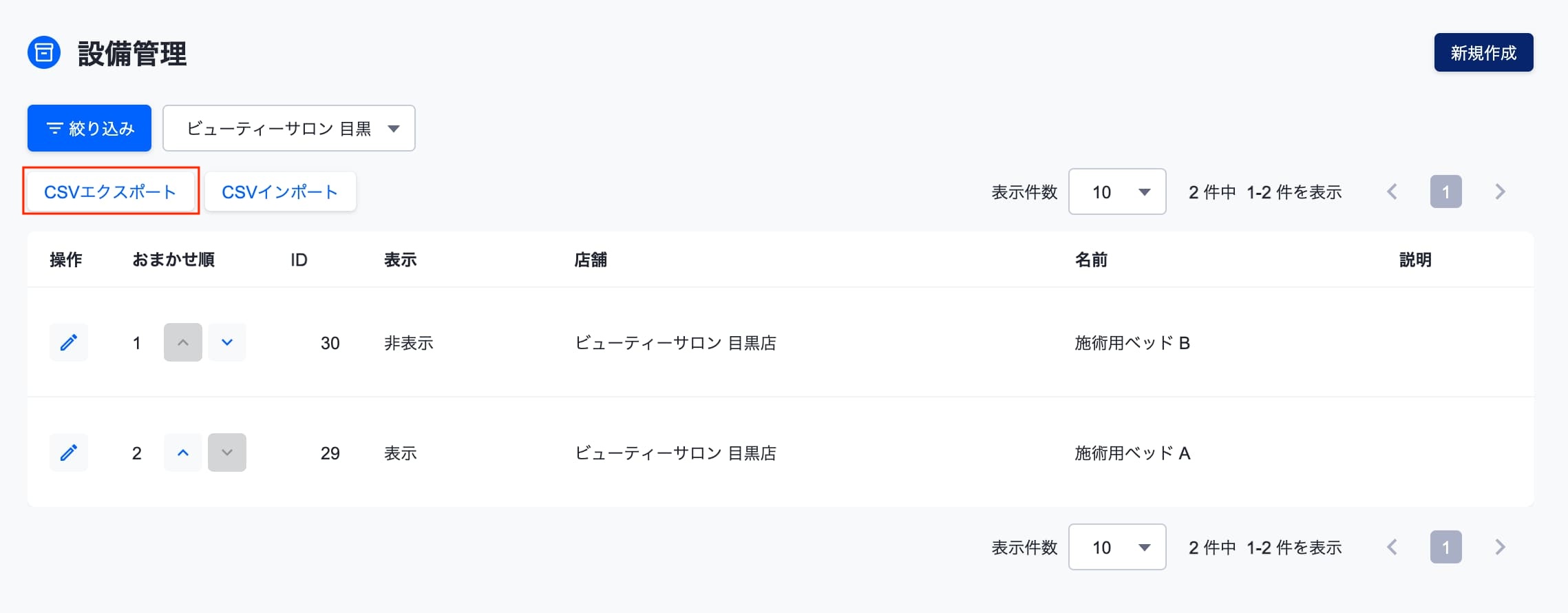Select page 1 in top pagination
1568x613 pixels.
[1446, 191]
